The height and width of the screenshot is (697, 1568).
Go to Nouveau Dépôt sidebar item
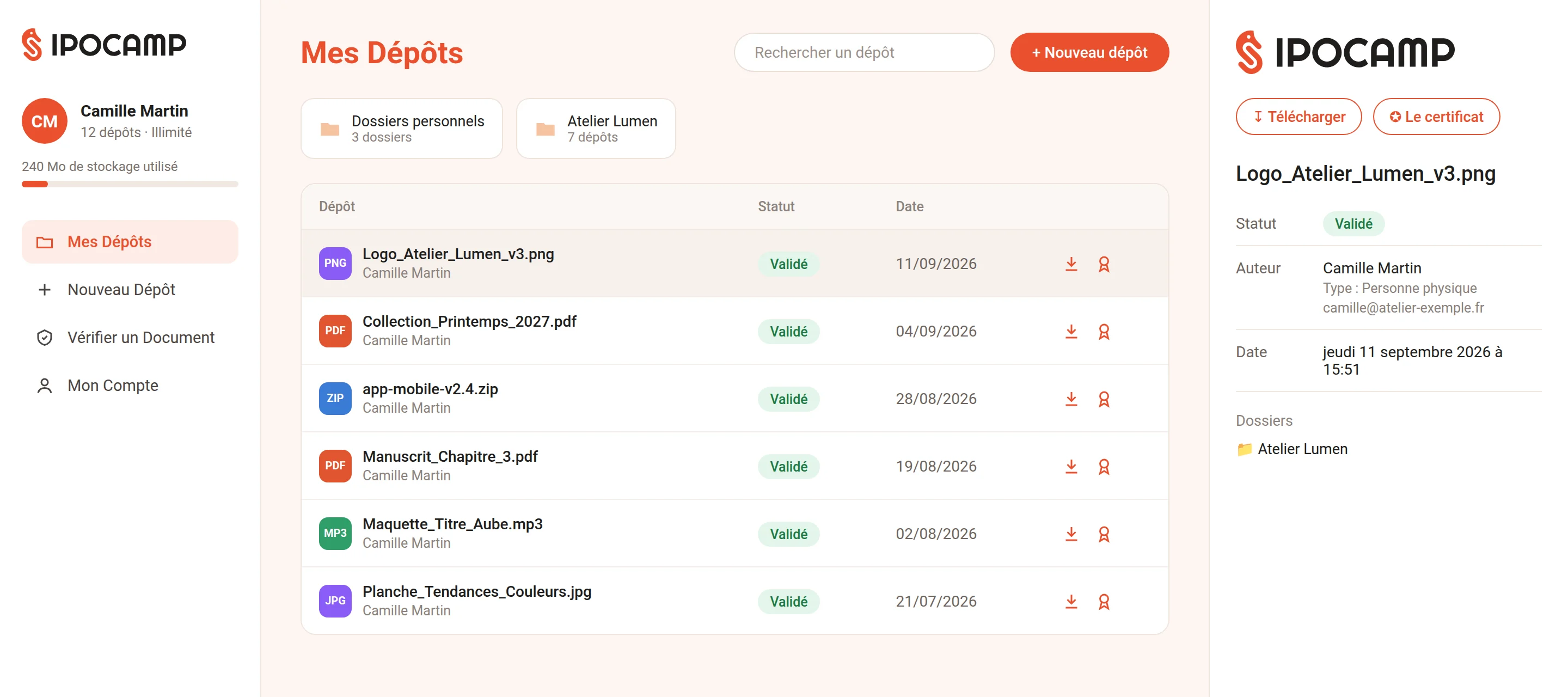point(130,290)
